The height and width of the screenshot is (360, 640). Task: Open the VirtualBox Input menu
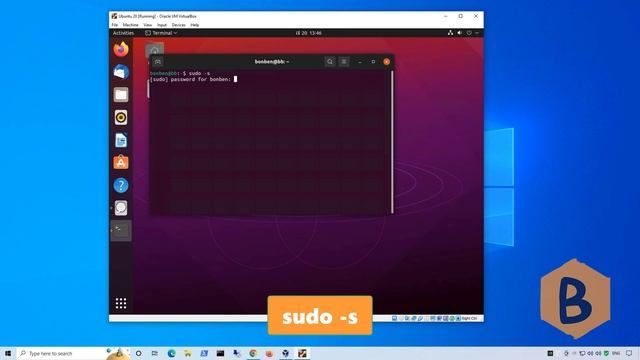pyautogui.click(x=162, y=25)
